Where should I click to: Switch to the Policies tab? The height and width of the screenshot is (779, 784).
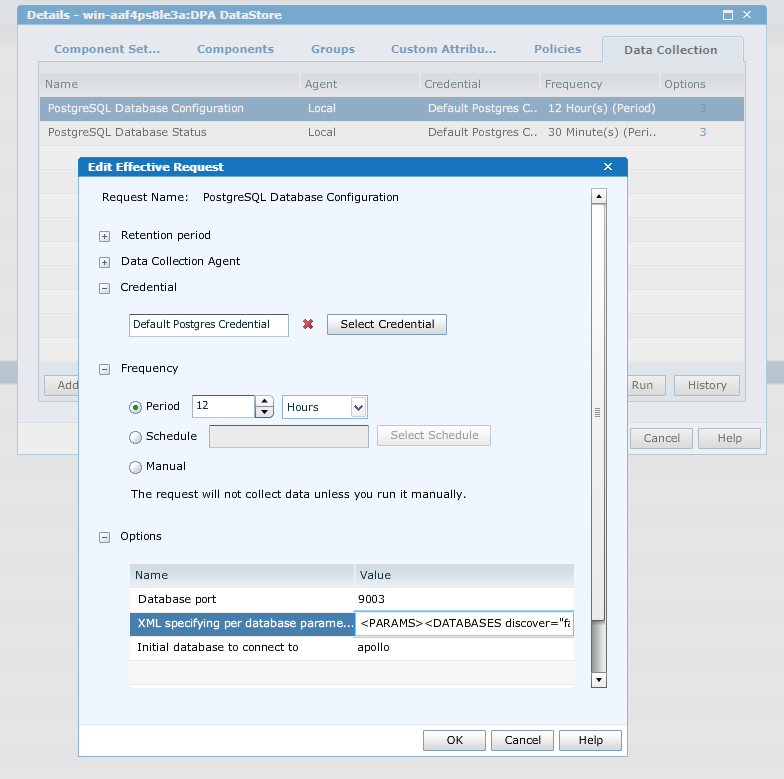click(x=557, y=49)
